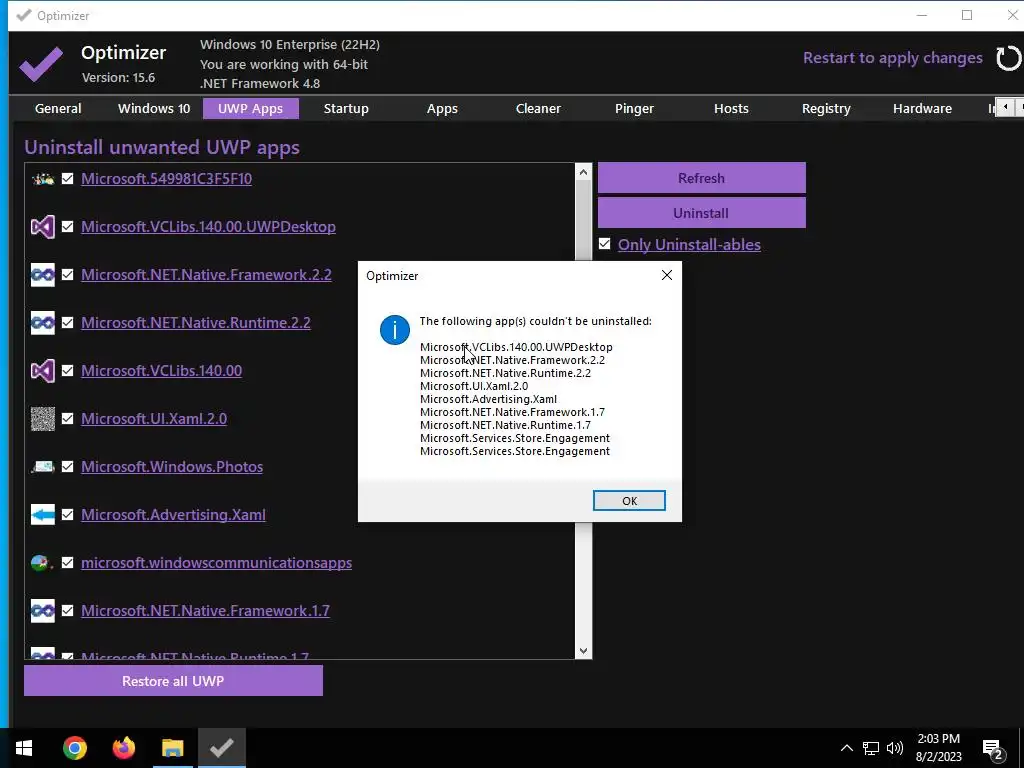Click Restore all UWP button

(173, 680)
